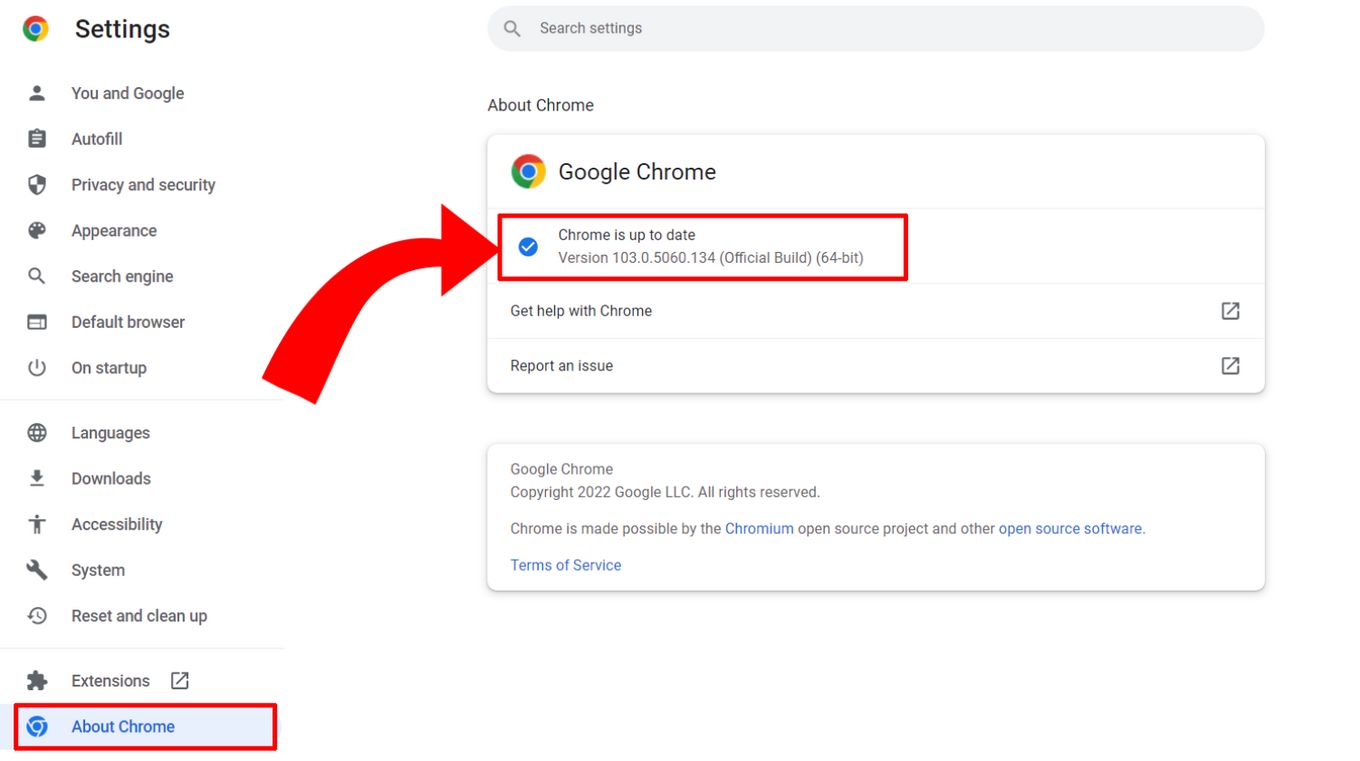Image resolution: width=1360 pixels, height=761 pixels.
Task: Open Extensions via its external link icon
Action: pos(179,679)
